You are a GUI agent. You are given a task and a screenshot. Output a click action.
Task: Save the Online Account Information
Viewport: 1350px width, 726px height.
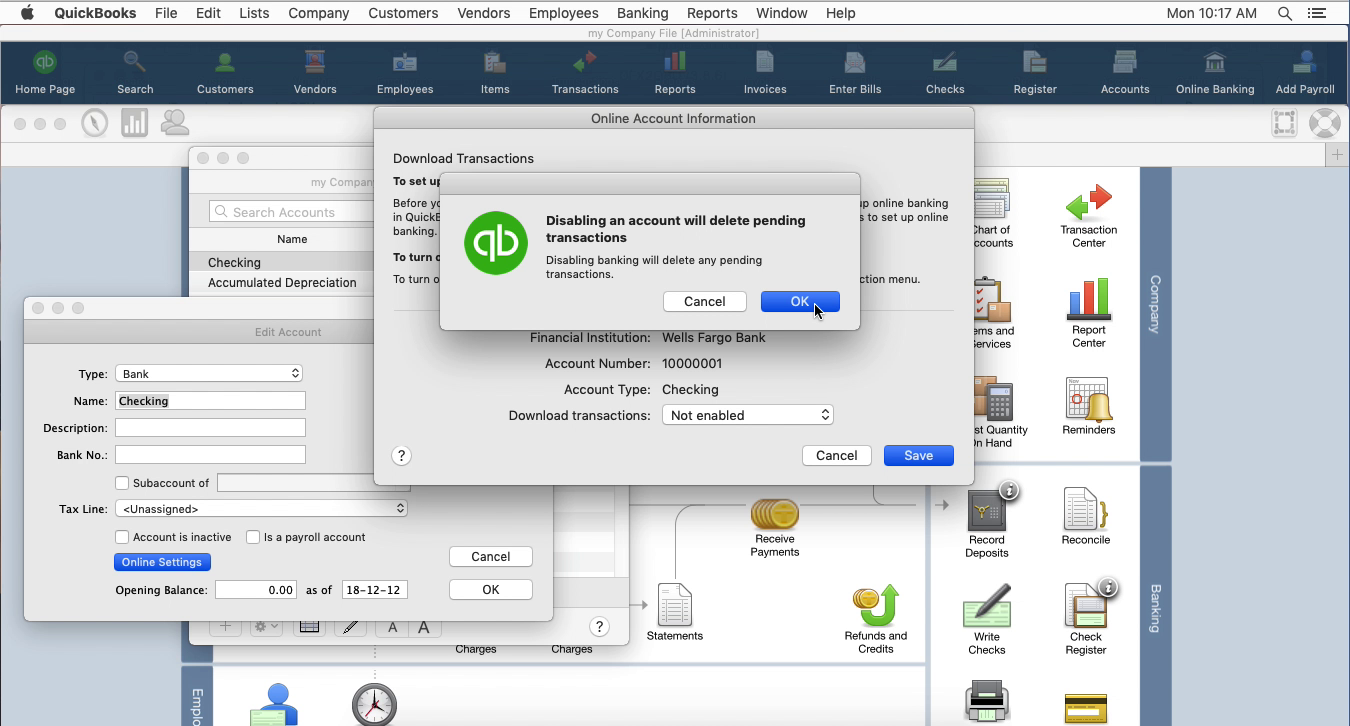pos(919,455)
